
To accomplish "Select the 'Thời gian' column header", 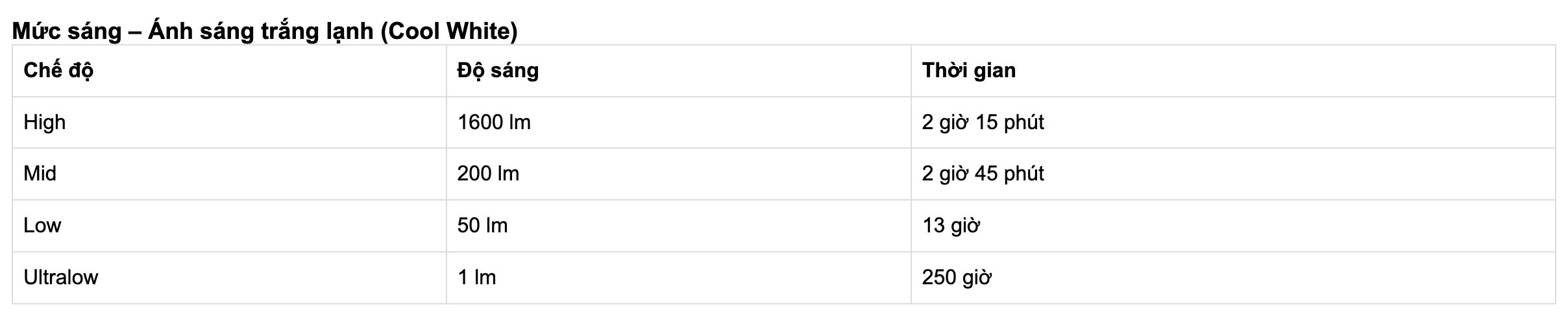I will point(969,70).
